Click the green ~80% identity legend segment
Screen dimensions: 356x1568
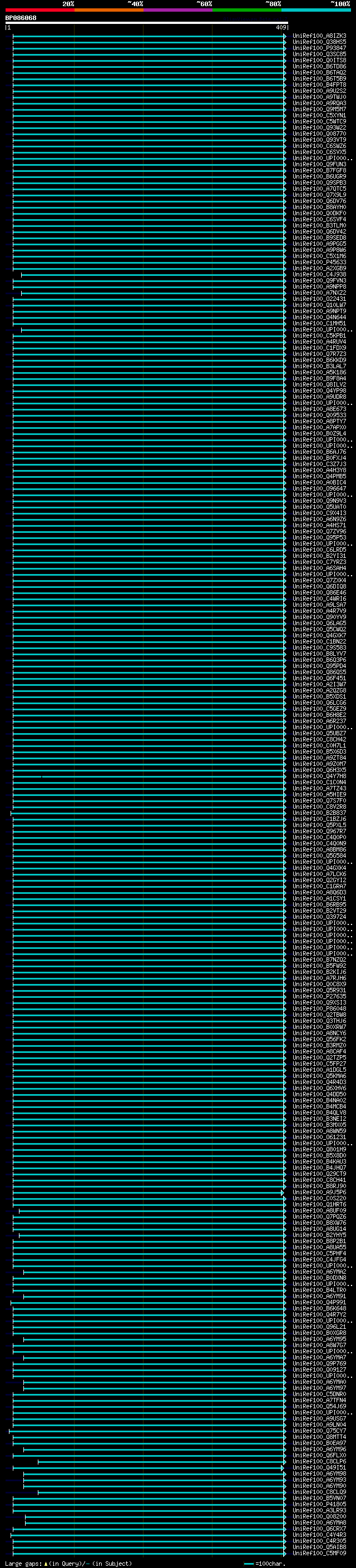(246, 10)
